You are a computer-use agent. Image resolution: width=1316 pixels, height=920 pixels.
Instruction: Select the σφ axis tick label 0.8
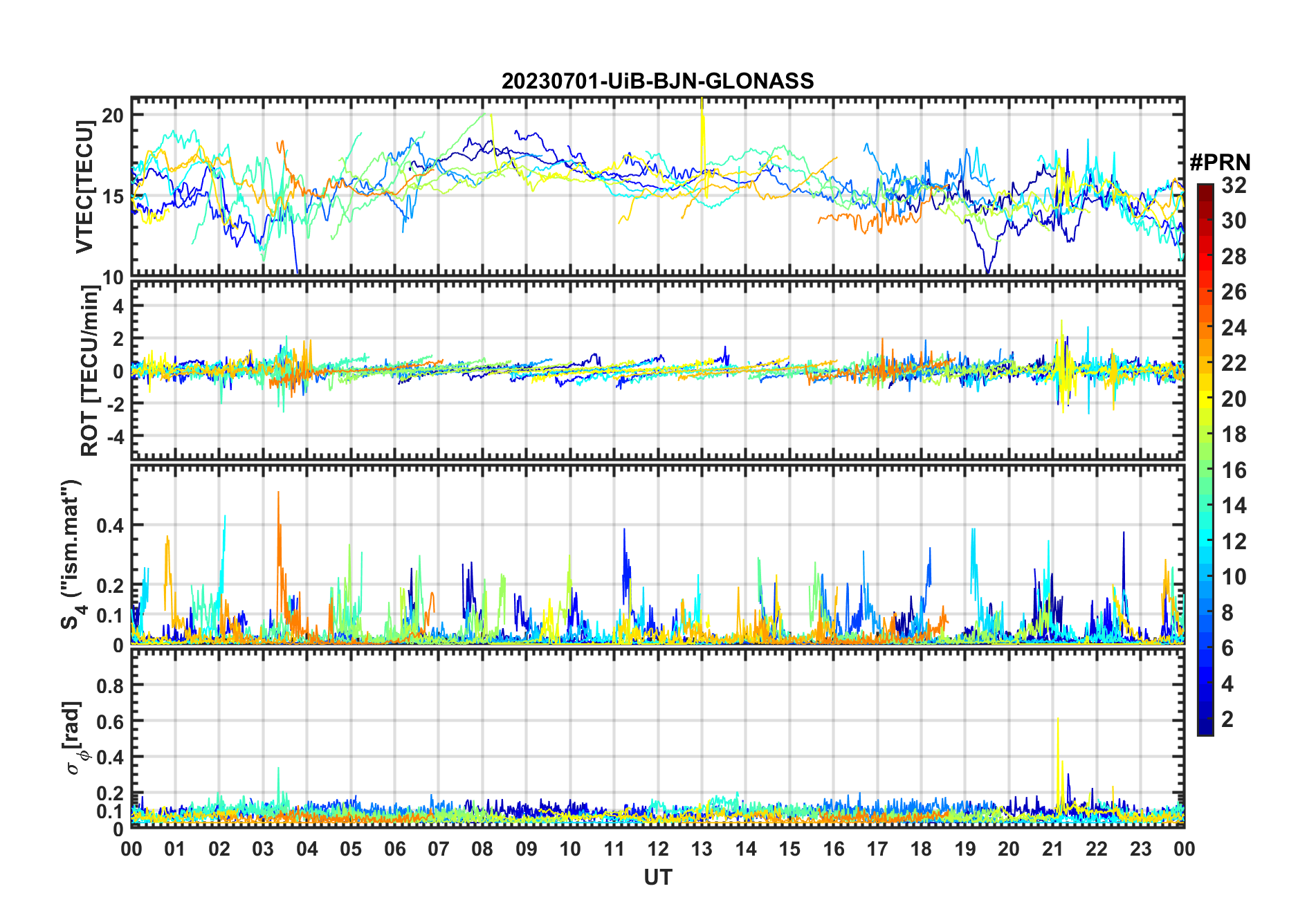pyautogui.click(x=110, y=685)
